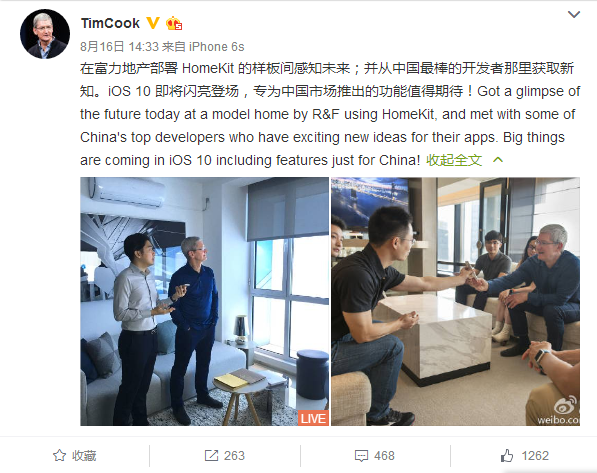The height and width of the screenshot is (473, 597).
Task: Click the orange verified V badge
Action: coord(153,23)
